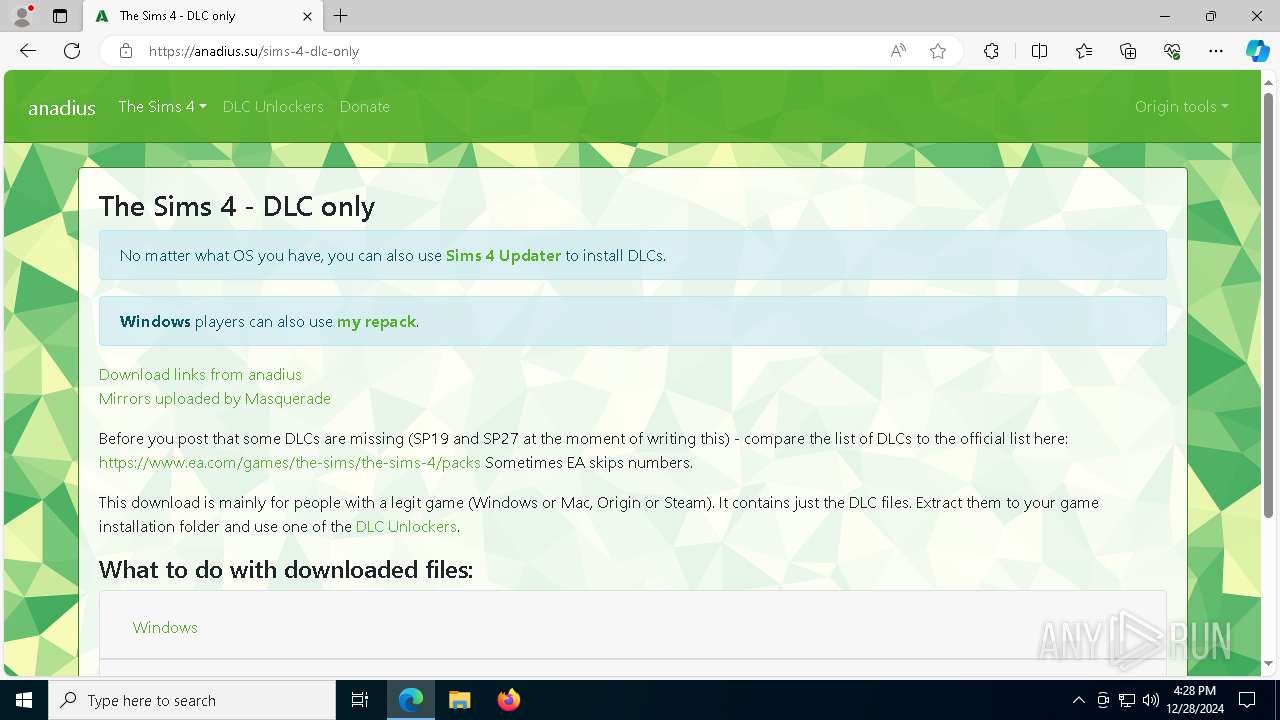
Task: View site information lock icon
Action: tap(125, 51)
